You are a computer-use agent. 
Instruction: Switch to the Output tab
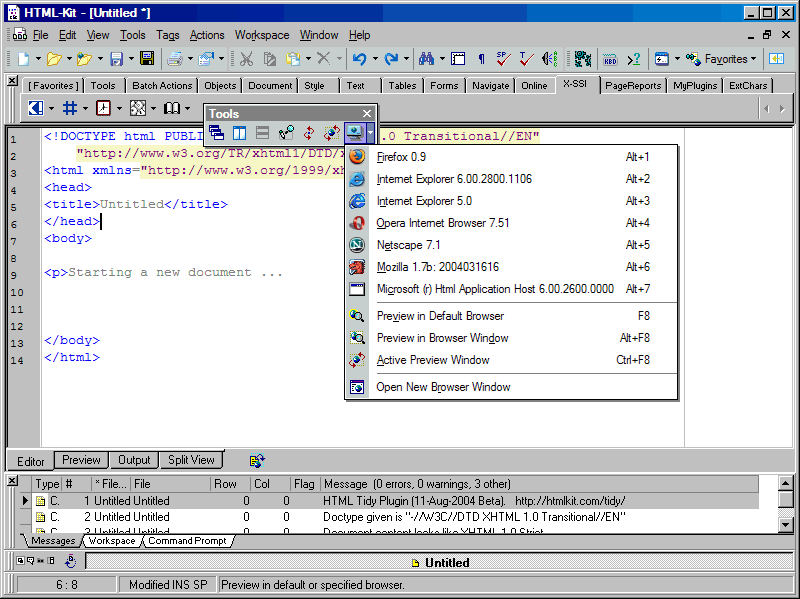click(x=134, y=460)
